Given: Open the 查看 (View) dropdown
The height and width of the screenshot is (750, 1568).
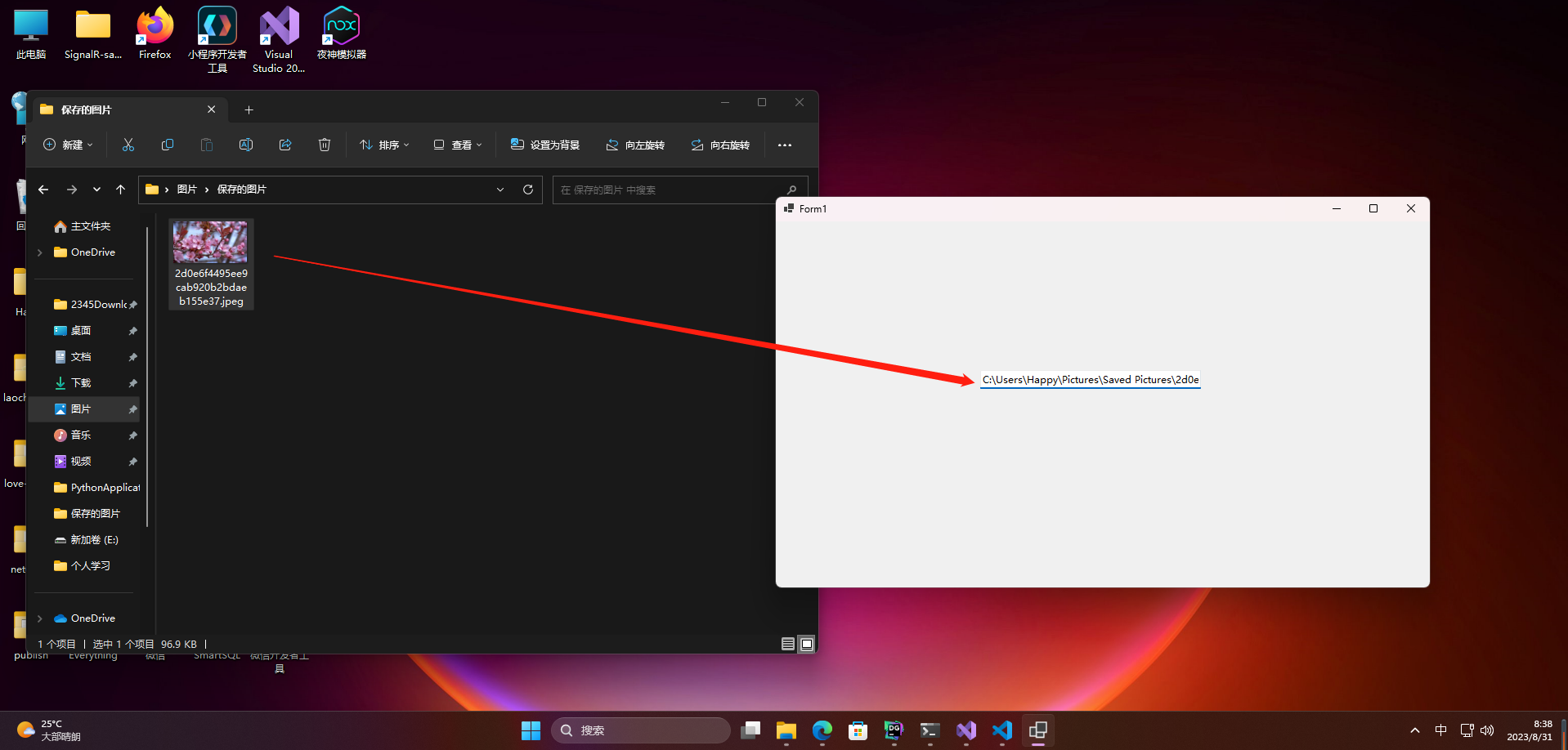Looking at the screenshot, I should click(x=458, y=145).
